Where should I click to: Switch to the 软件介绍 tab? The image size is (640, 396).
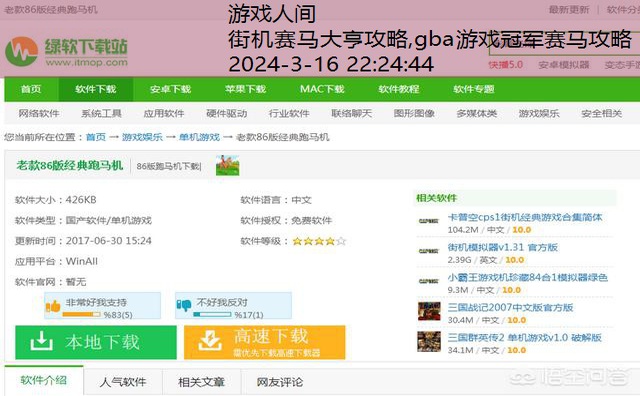point(44,380)
